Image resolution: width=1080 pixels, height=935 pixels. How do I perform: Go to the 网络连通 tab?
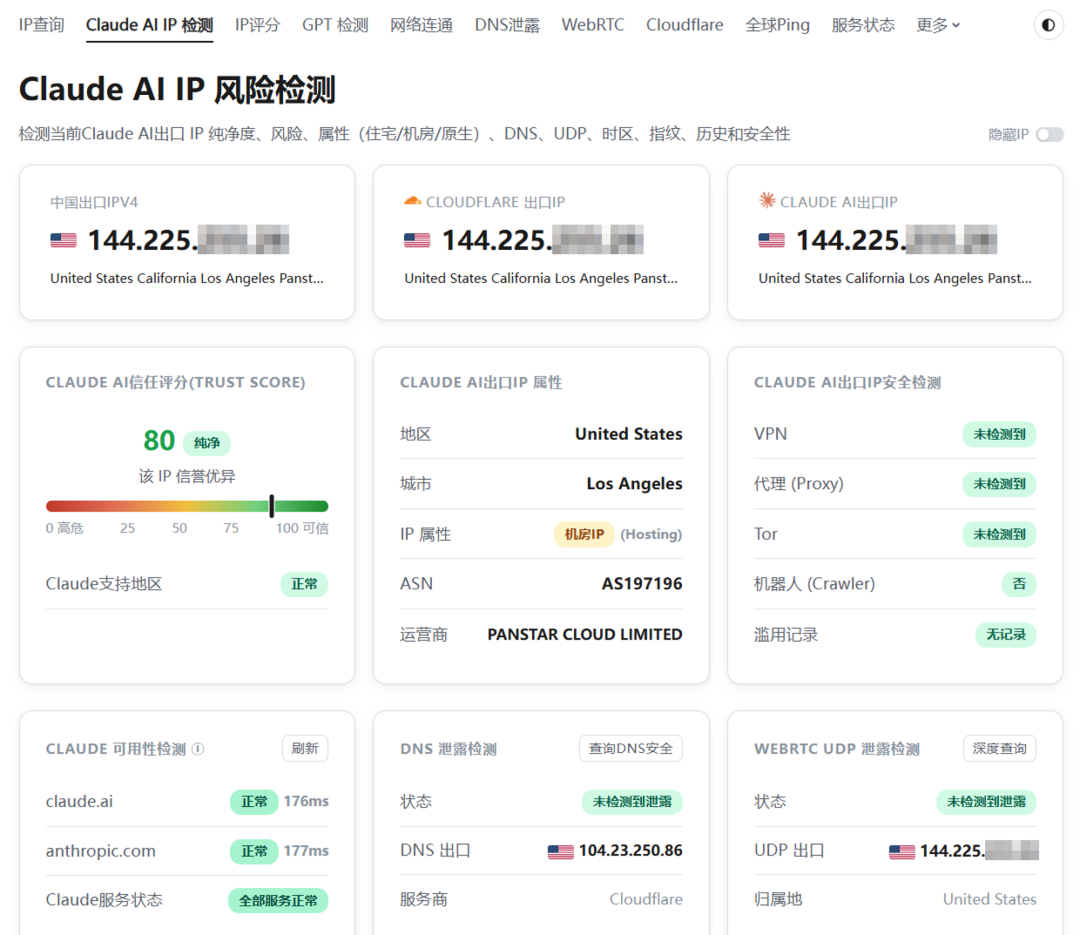tap(422, 25)
